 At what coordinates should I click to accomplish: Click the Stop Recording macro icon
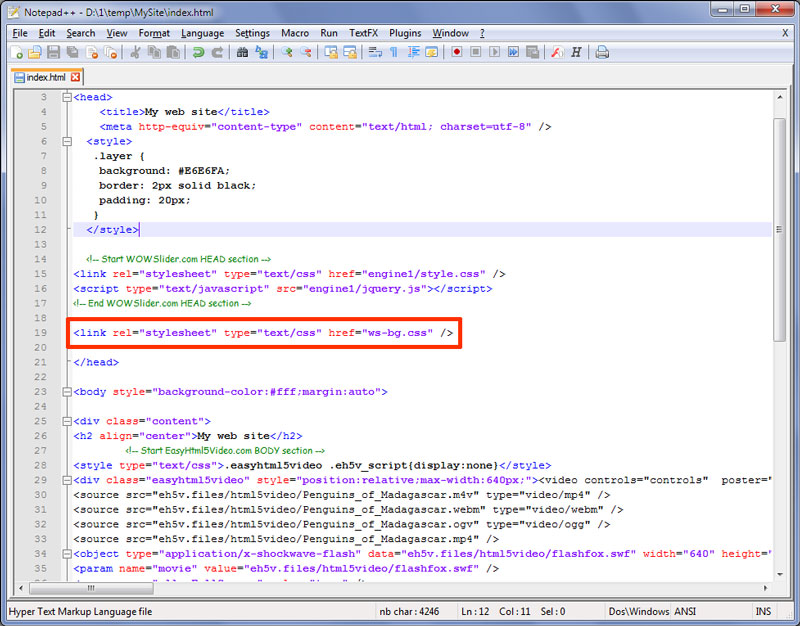pos(476,52)
